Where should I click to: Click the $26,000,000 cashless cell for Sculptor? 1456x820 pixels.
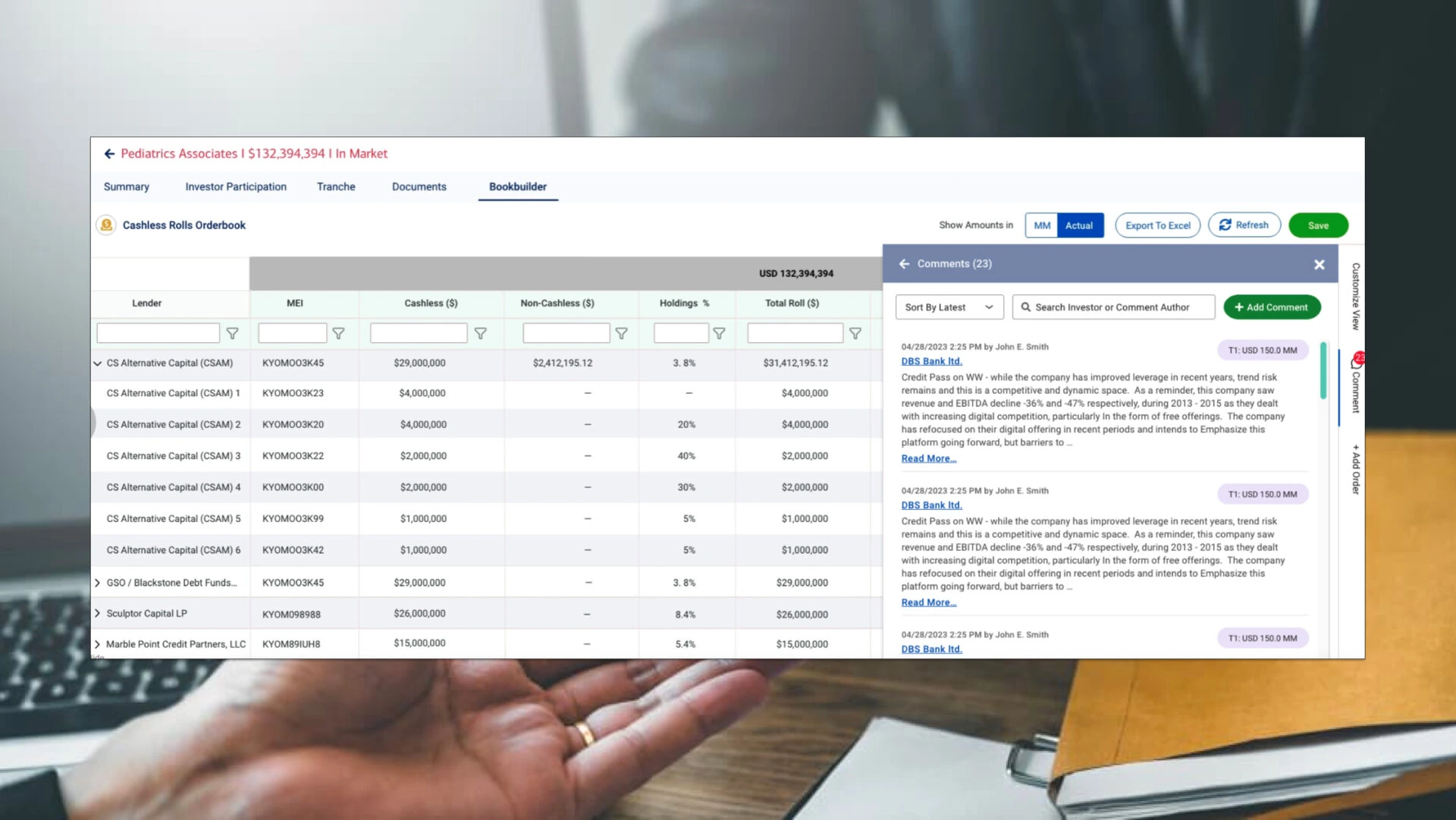pyautogui.click(x=419, y=614)
